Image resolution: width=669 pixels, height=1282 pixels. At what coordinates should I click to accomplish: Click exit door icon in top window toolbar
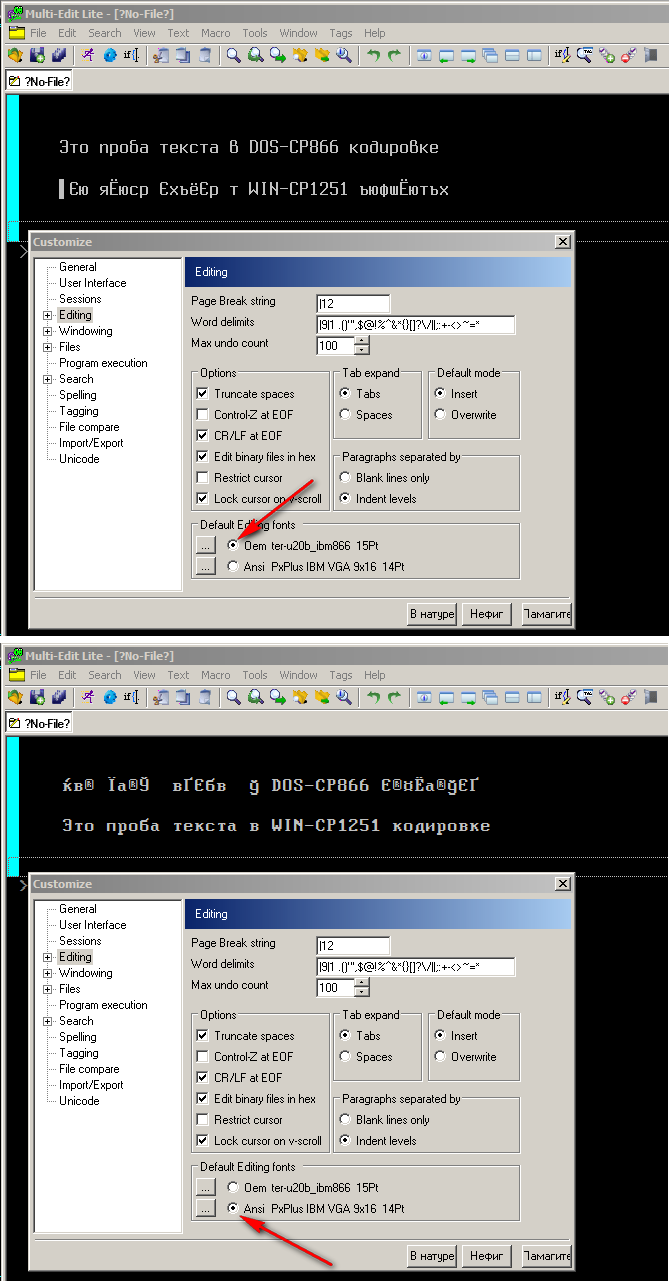point(650,55)
